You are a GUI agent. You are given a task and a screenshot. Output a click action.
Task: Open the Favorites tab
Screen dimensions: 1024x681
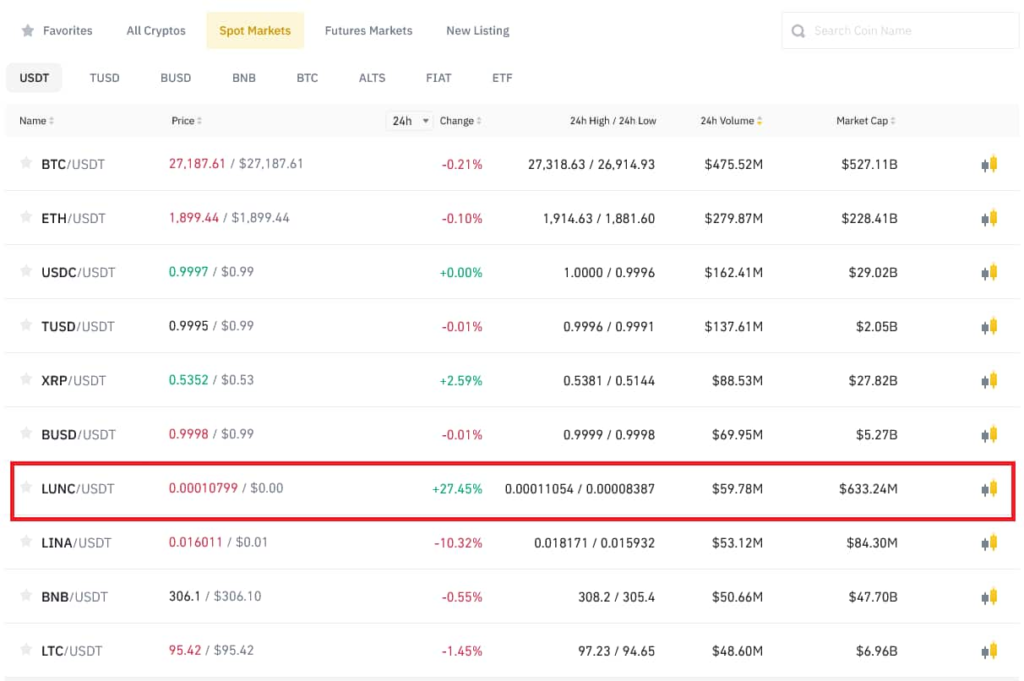click(x=57, y=31)
